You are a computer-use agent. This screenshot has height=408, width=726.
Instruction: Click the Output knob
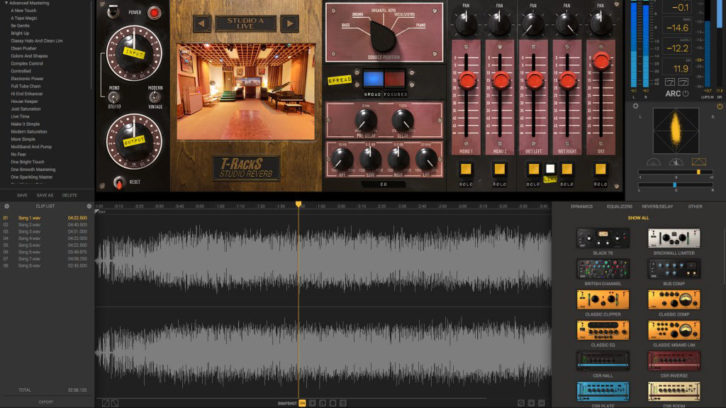click(134, 141)
